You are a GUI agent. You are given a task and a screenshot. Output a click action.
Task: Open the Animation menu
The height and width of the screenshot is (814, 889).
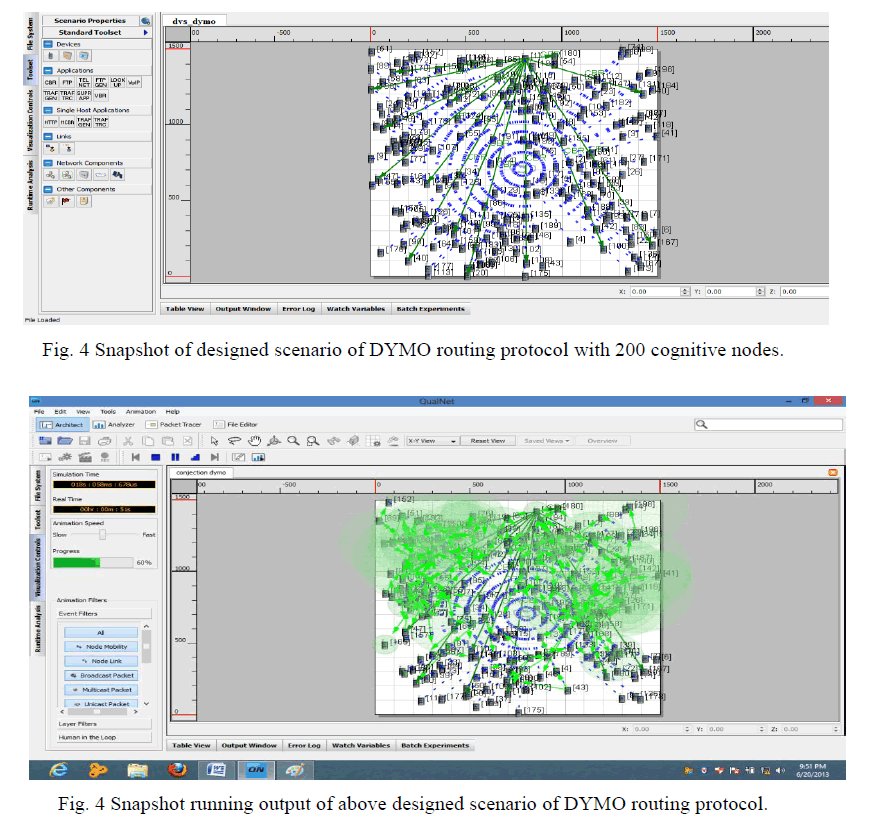coord(140,411)
